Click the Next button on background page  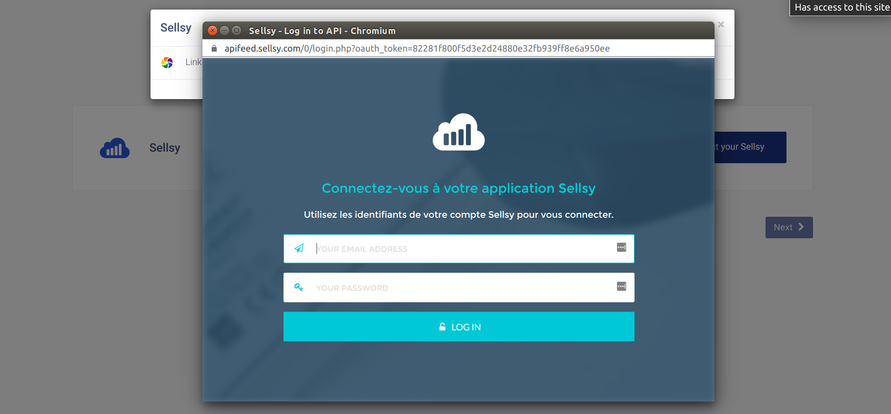(789, 227)
